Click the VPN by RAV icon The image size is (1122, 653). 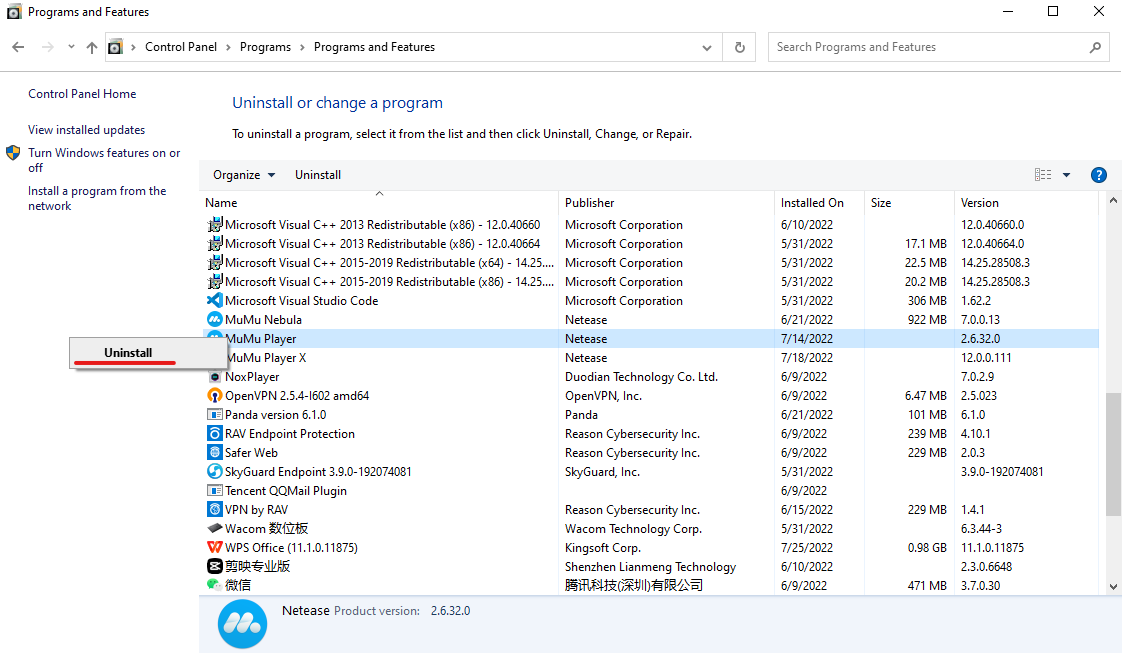click(214, 509)
